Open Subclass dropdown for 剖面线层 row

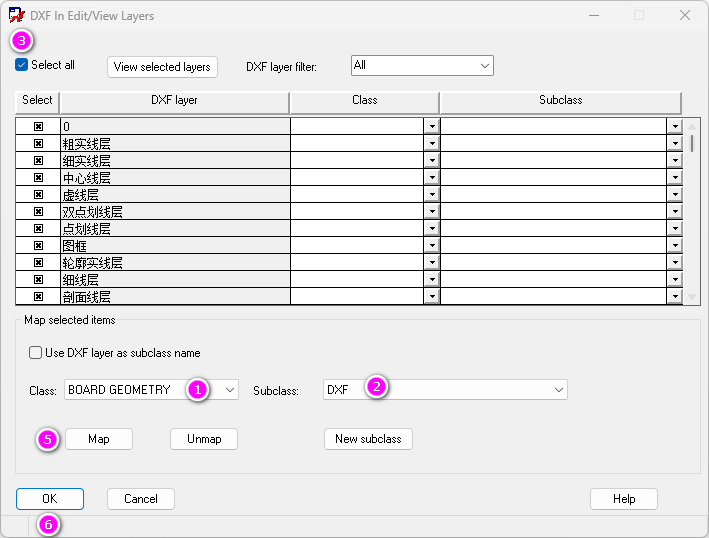tap(675, 297)
